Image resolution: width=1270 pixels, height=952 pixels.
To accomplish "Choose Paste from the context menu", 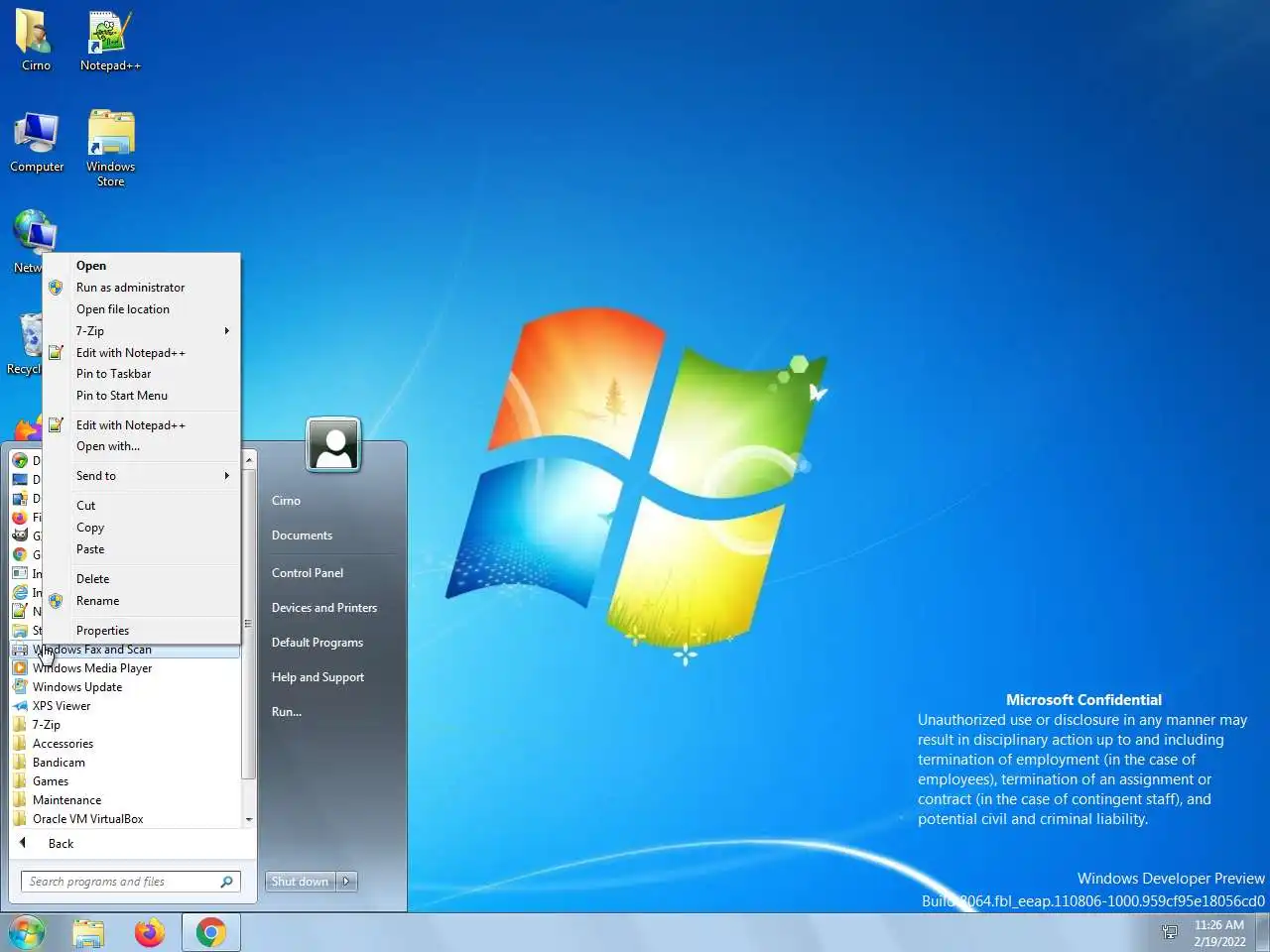I will pos(142,549).
